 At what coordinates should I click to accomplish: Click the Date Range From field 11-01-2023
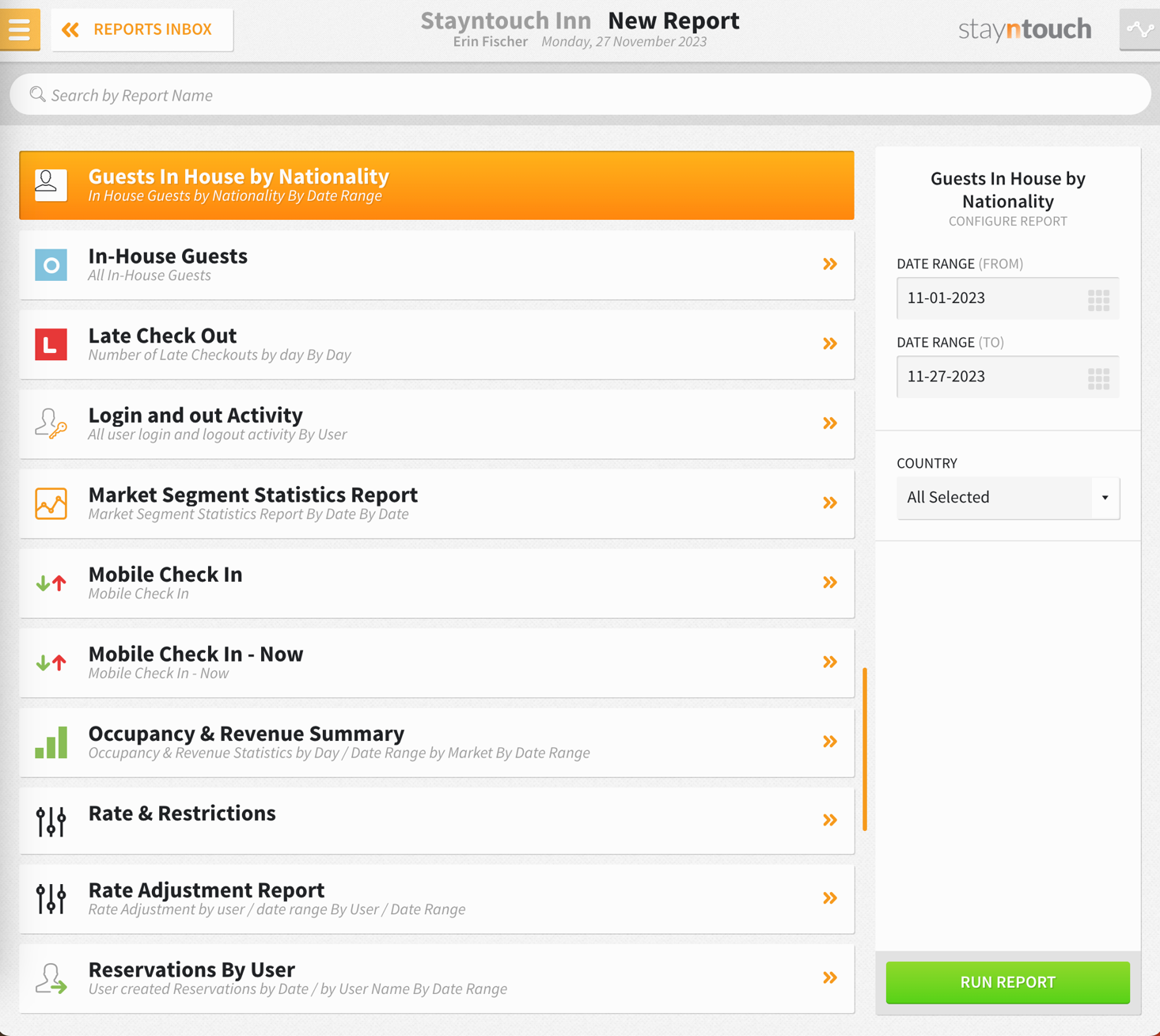[x=1007, y=298]
